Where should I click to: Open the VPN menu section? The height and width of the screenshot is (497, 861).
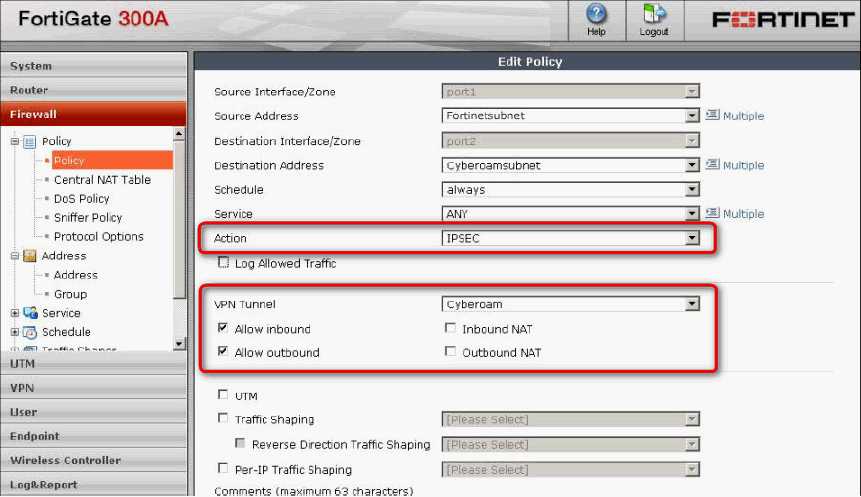(93, 388)
